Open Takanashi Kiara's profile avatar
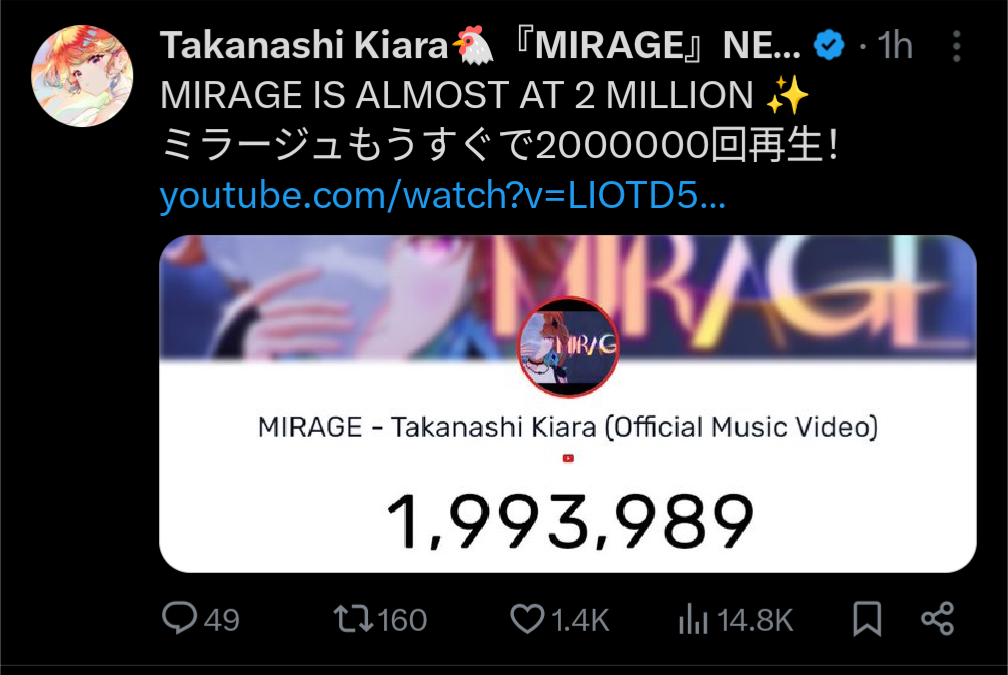This screenshot has width=1008, height=675. tap(82, 76)
